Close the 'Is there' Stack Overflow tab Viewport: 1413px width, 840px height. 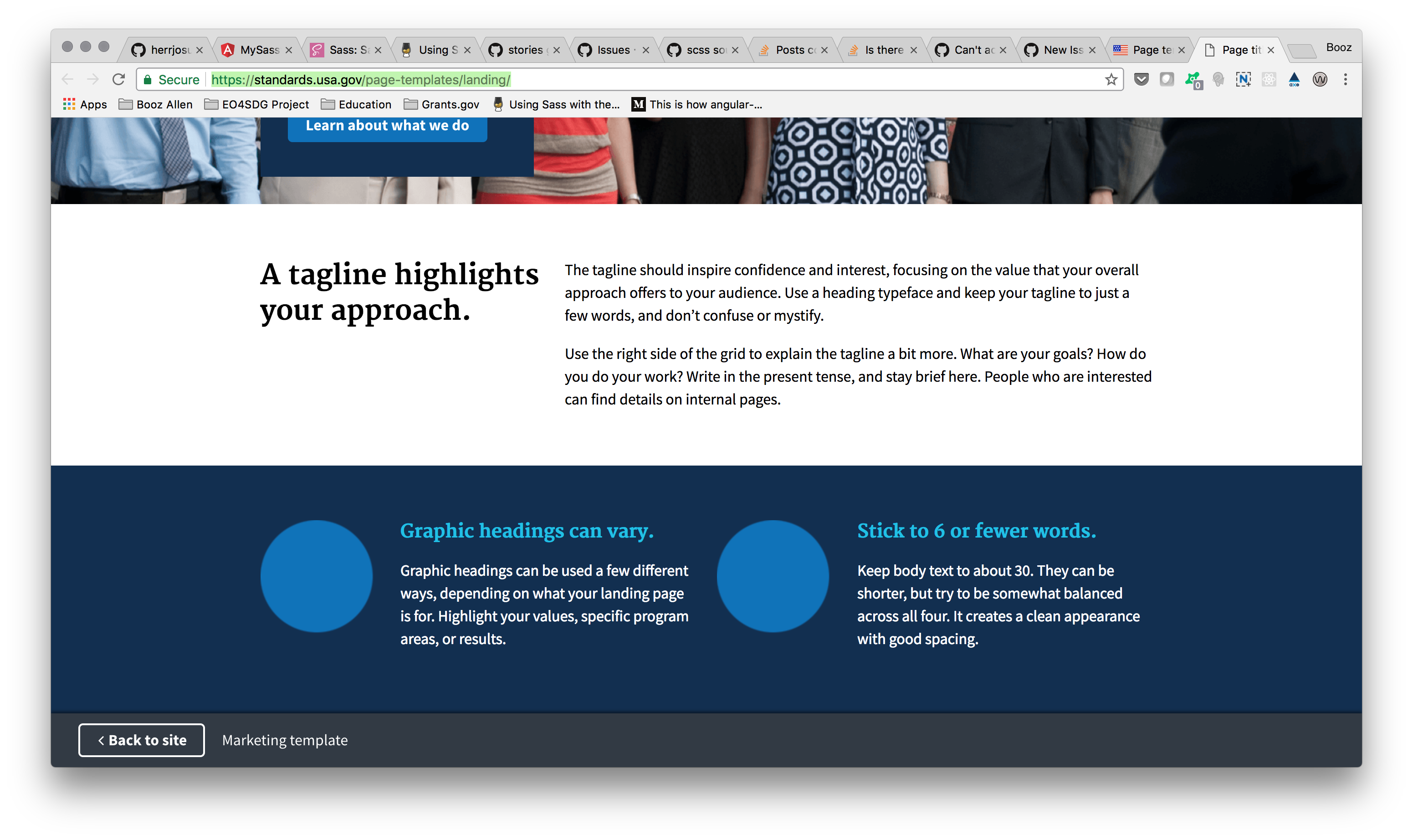click(913, 50)
